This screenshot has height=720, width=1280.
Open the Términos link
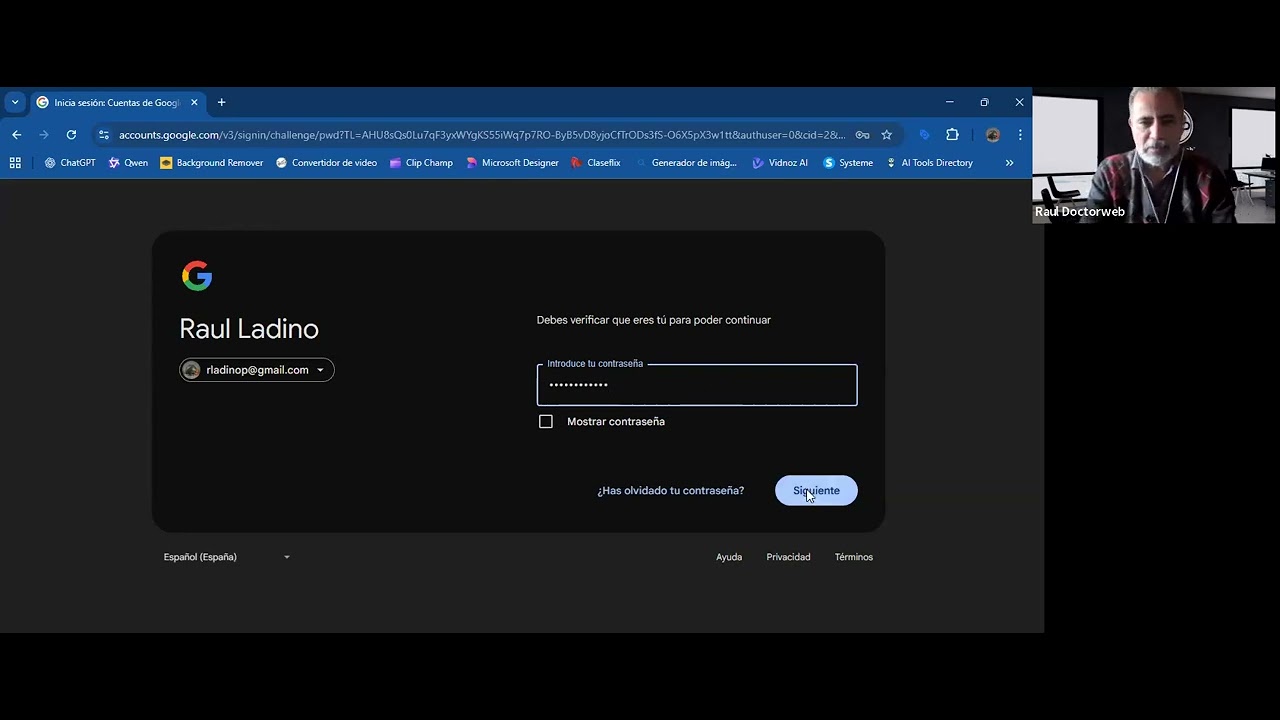(854, 557)
